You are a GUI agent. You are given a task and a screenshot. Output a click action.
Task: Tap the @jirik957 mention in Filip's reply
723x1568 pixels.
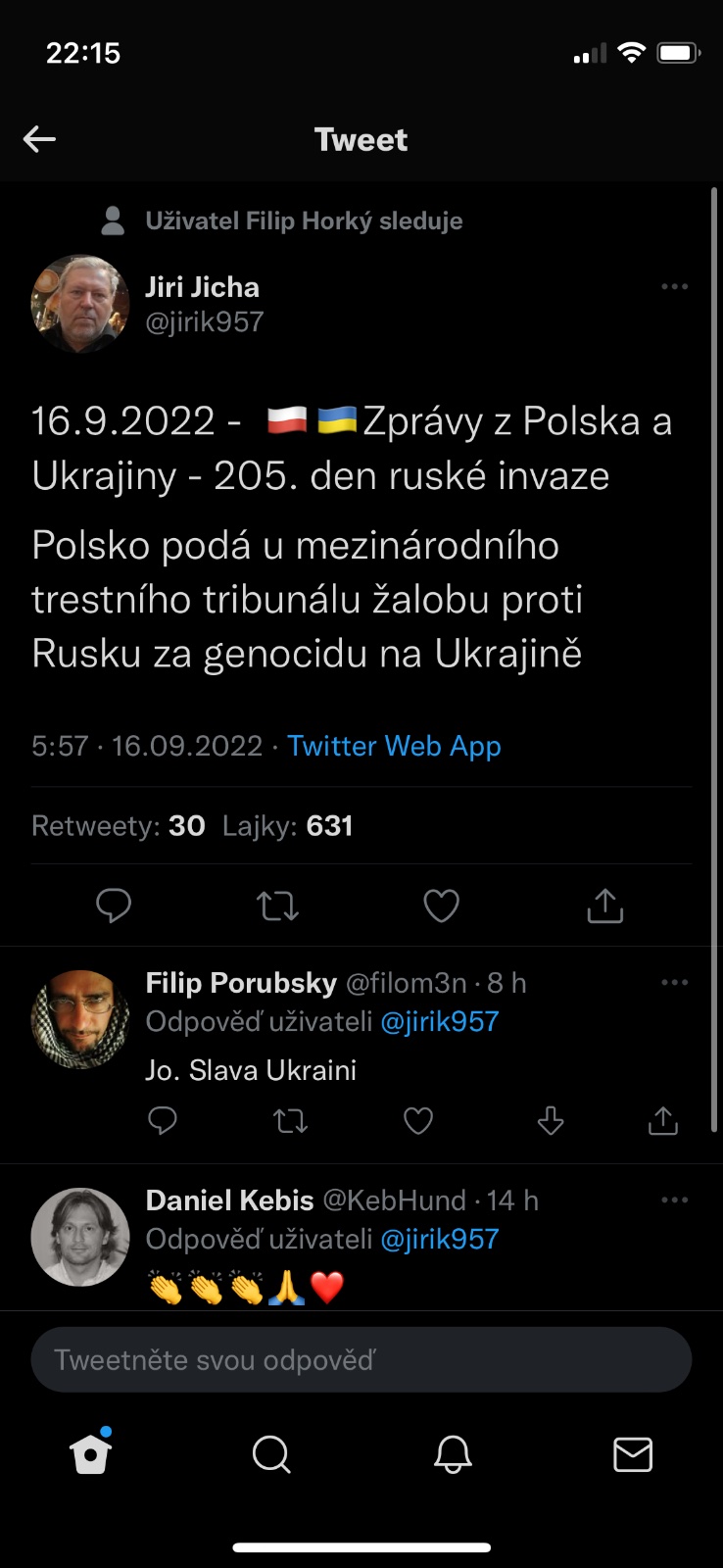[x=439, y=1022]
